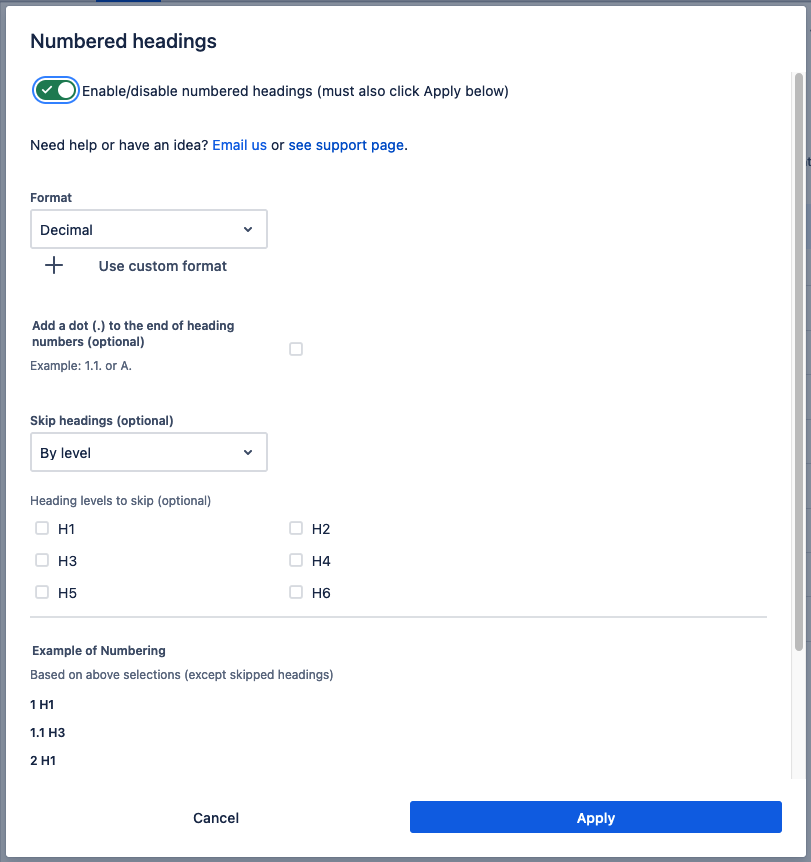Tick the H4 heading level checkbox
This screenshot has height=862, width=811.
tap(296, 560)
